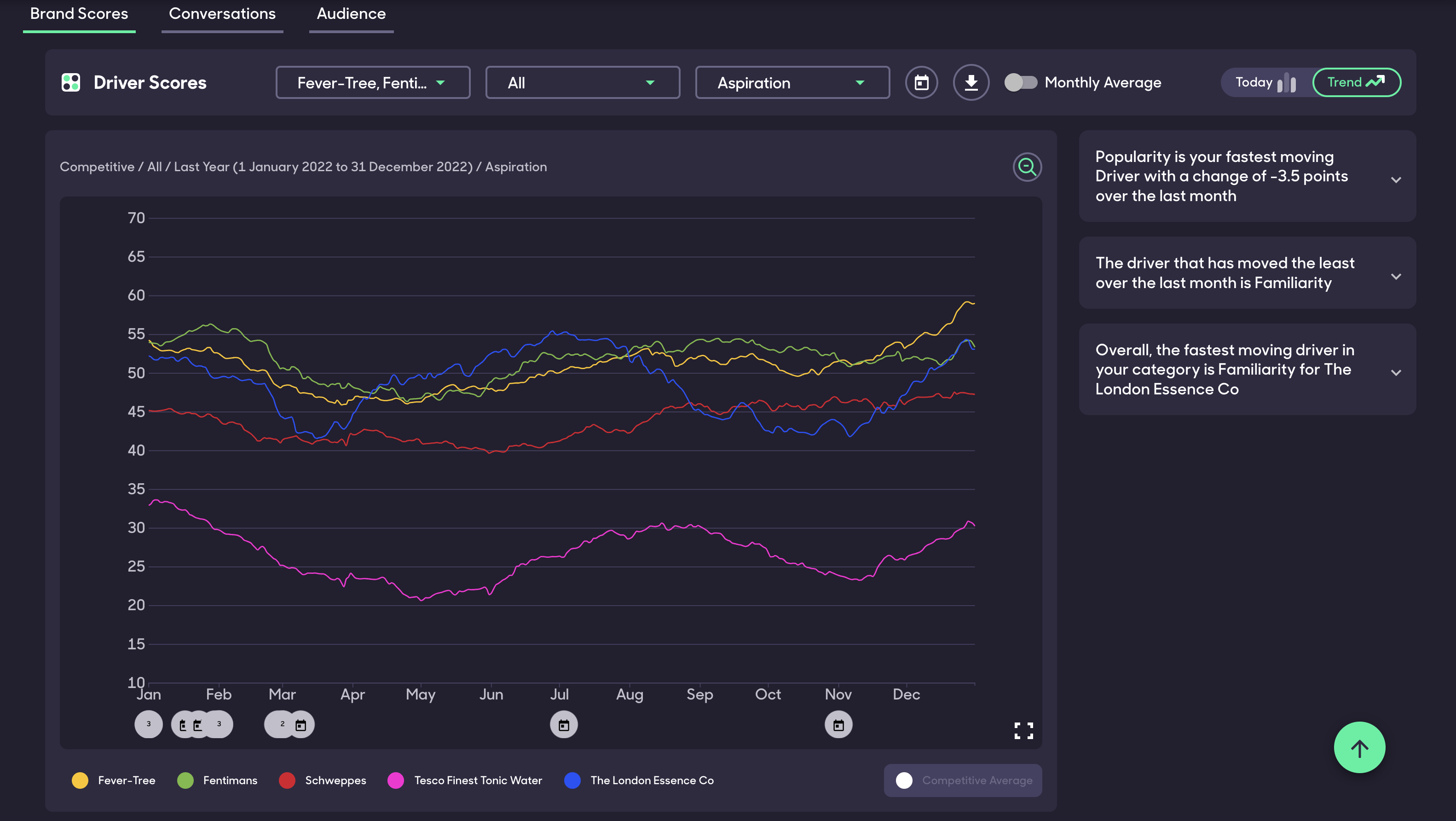Expand the Popularity fastest moving driver insight

pyautogui.click(x=1396, y=180)
